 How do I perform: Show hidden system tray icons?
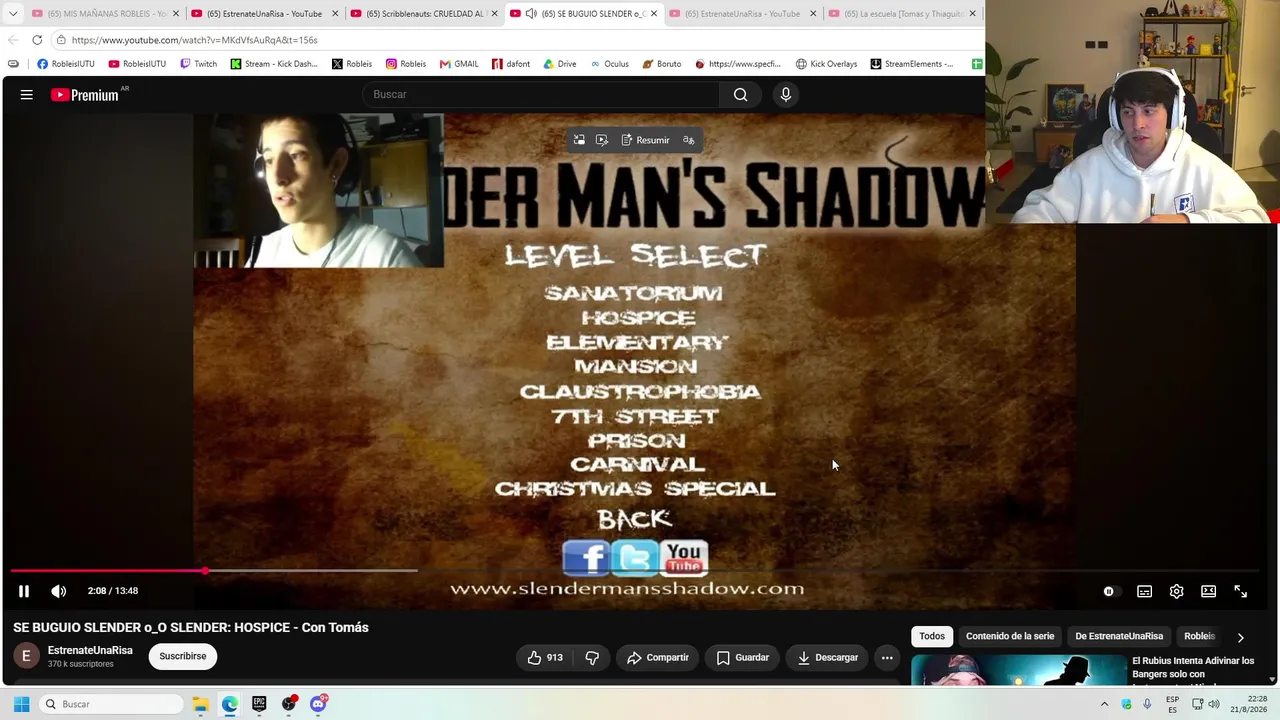(1104, 704)
